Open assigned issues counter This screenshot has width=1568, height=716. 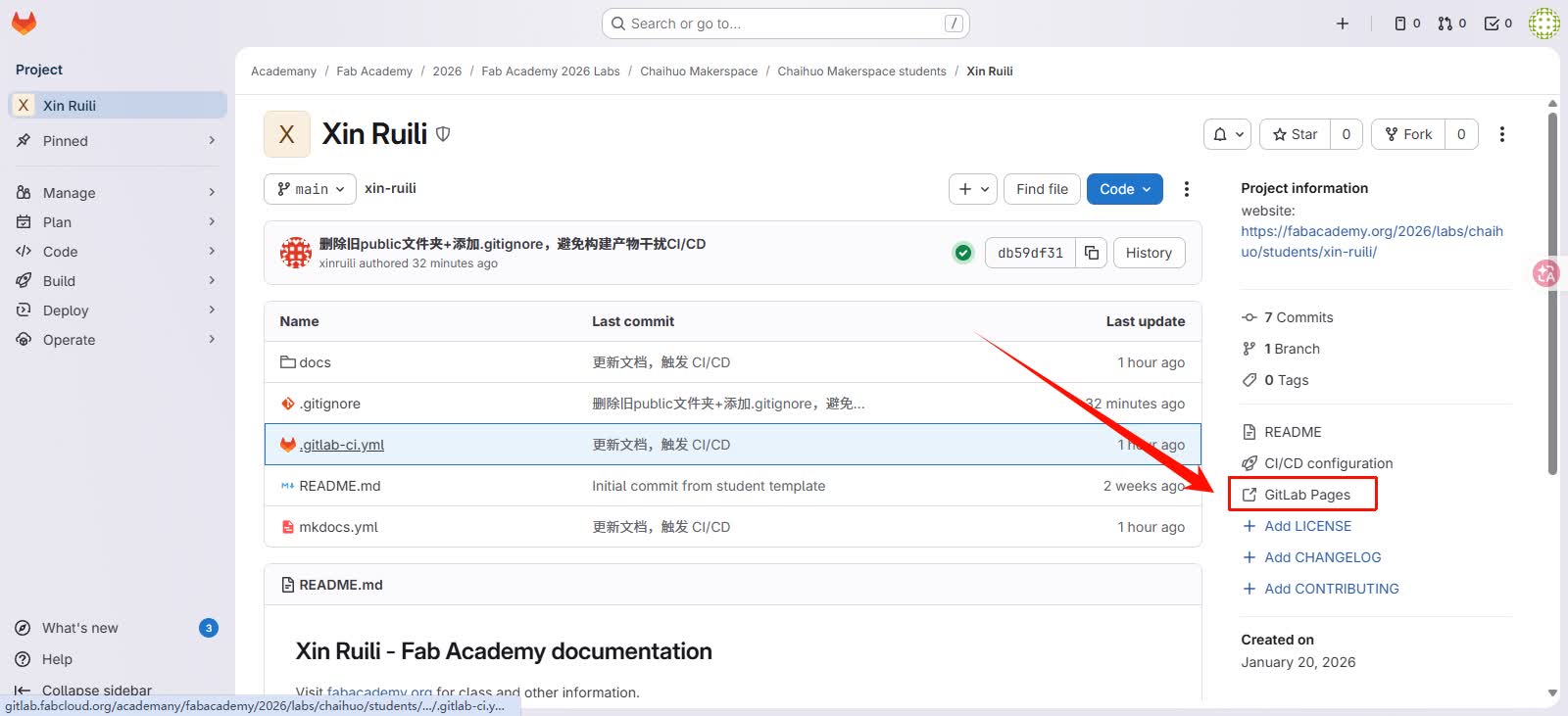[x=1407, y=24]
